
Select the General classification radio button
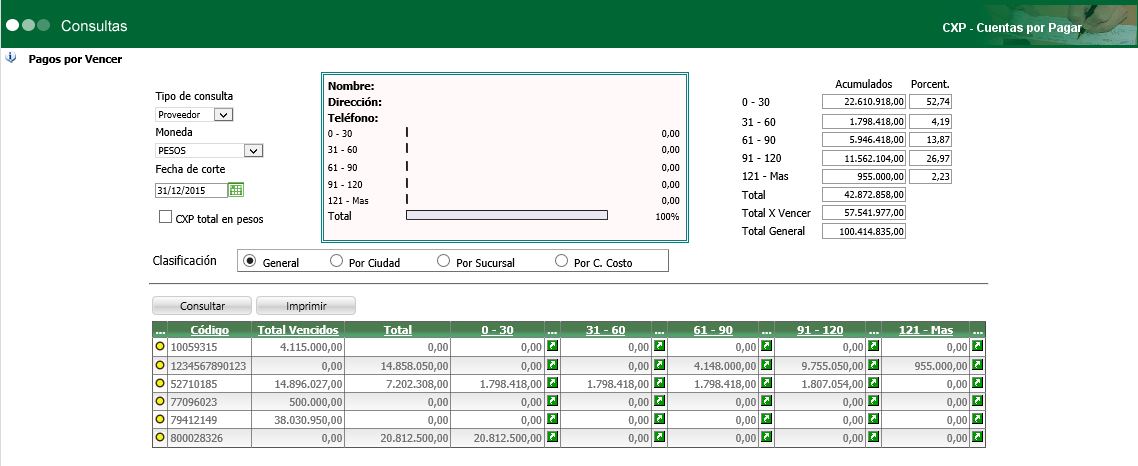250,261
